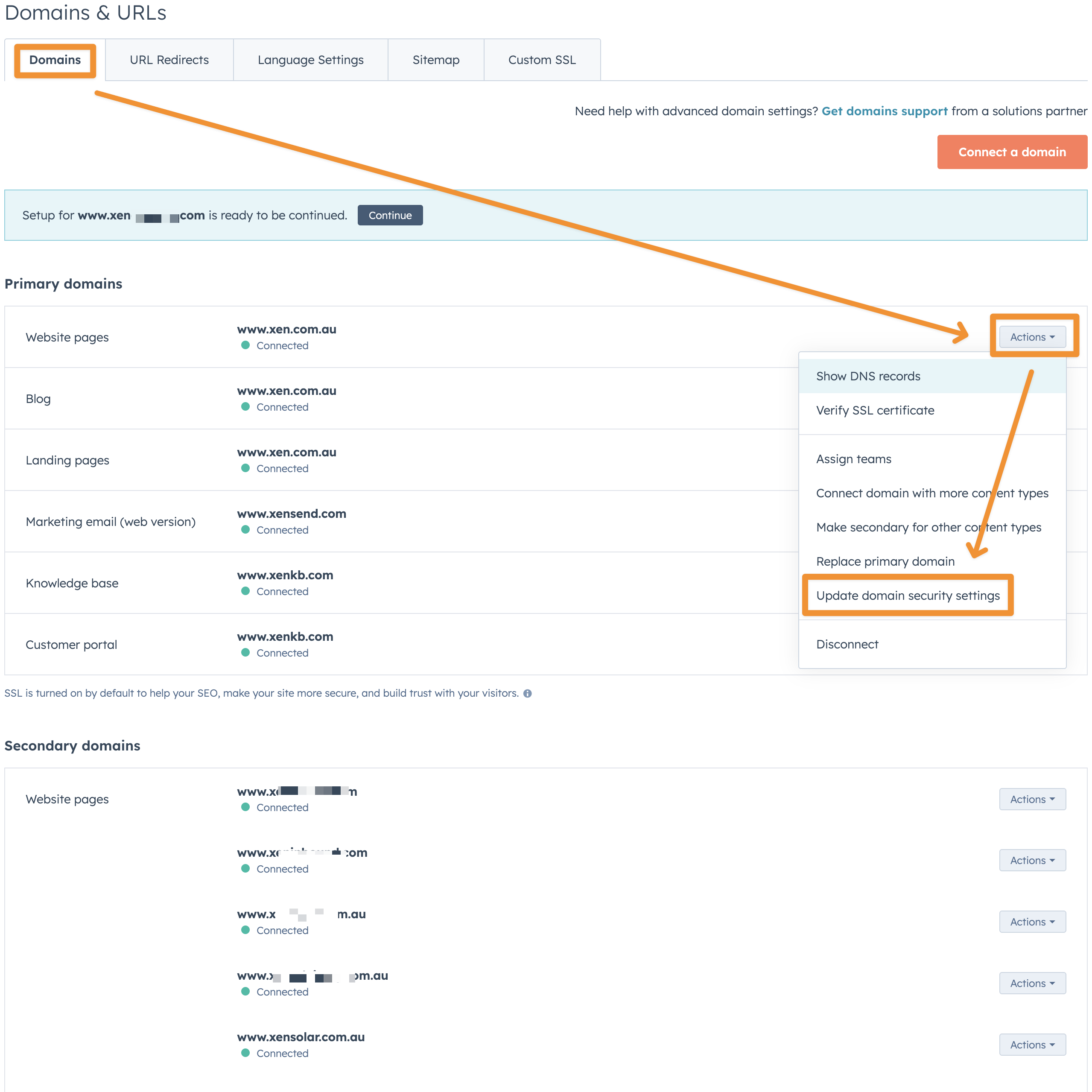Open the Language Settings tab
1092x1092 pixels.
tap(310, 60)
